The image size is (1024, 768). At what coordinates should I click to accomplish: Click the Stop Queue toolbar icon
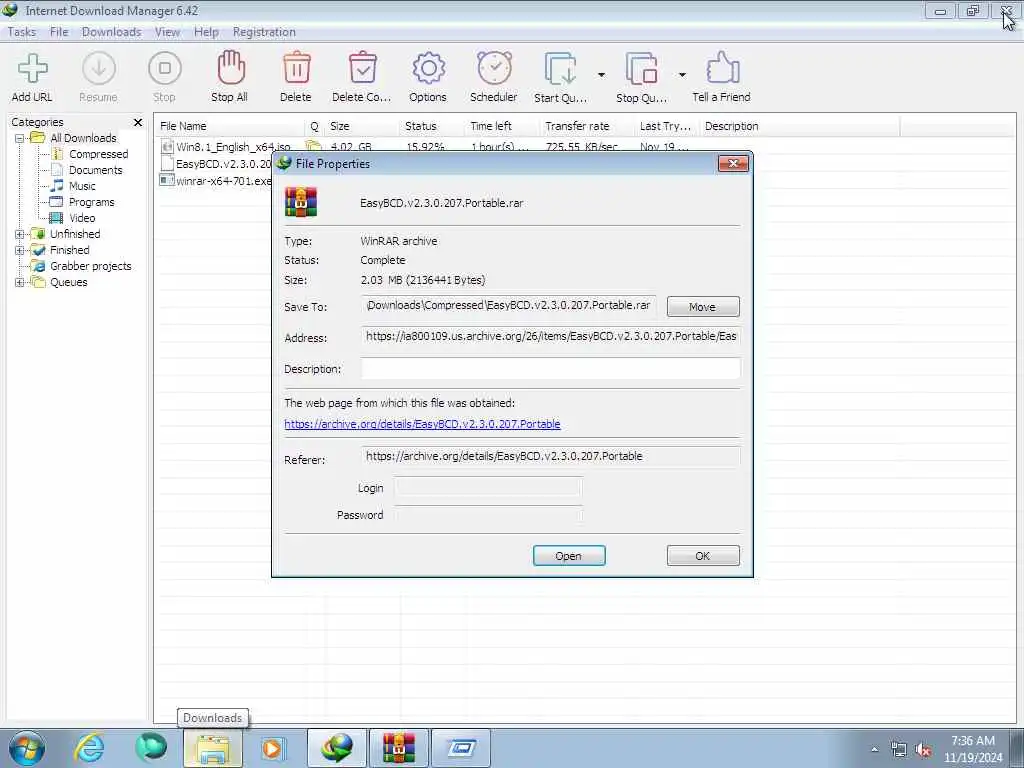(x=641, y=69)
